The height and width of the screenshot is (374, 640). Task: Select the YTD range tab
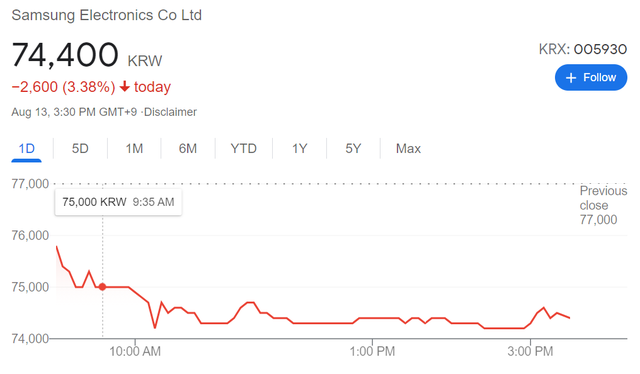(x=243, y=149)
